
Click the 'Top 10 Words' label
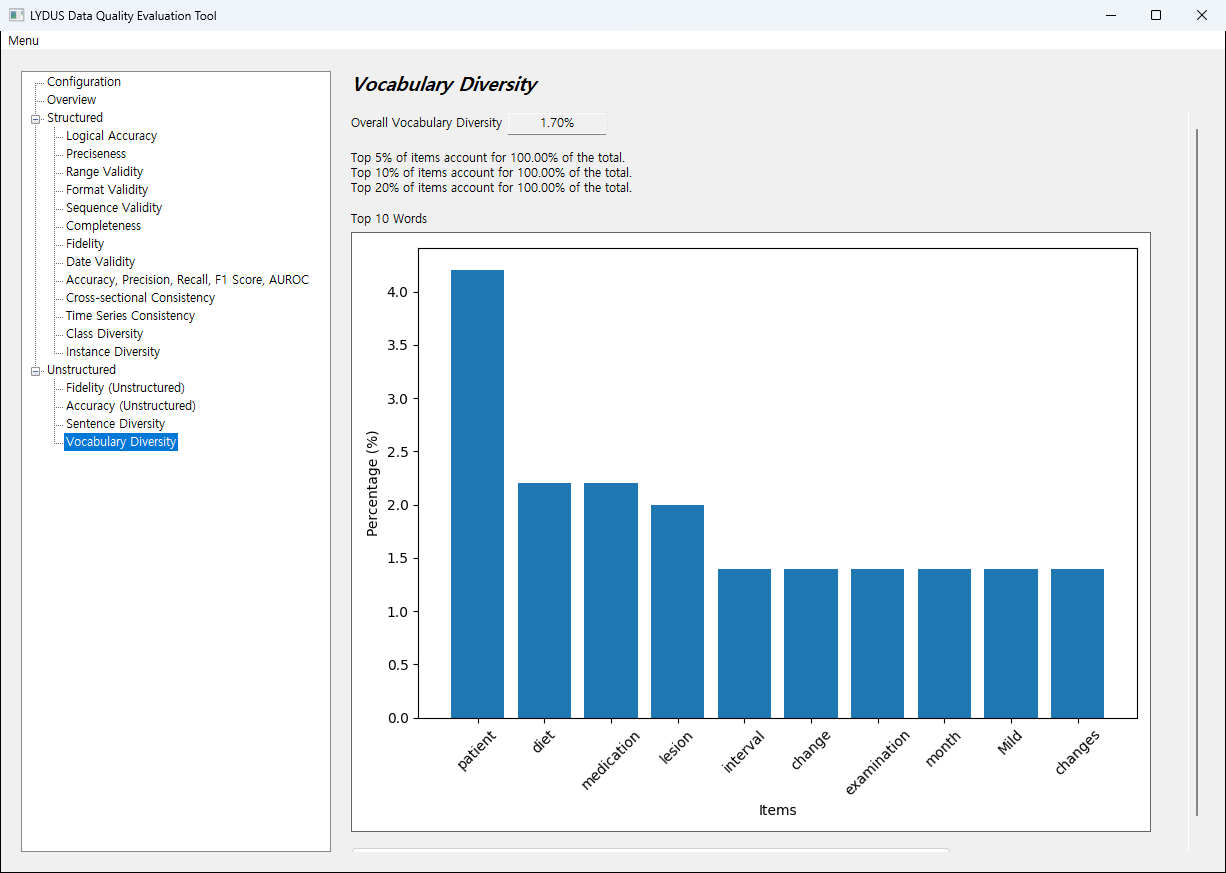(389, 219)
